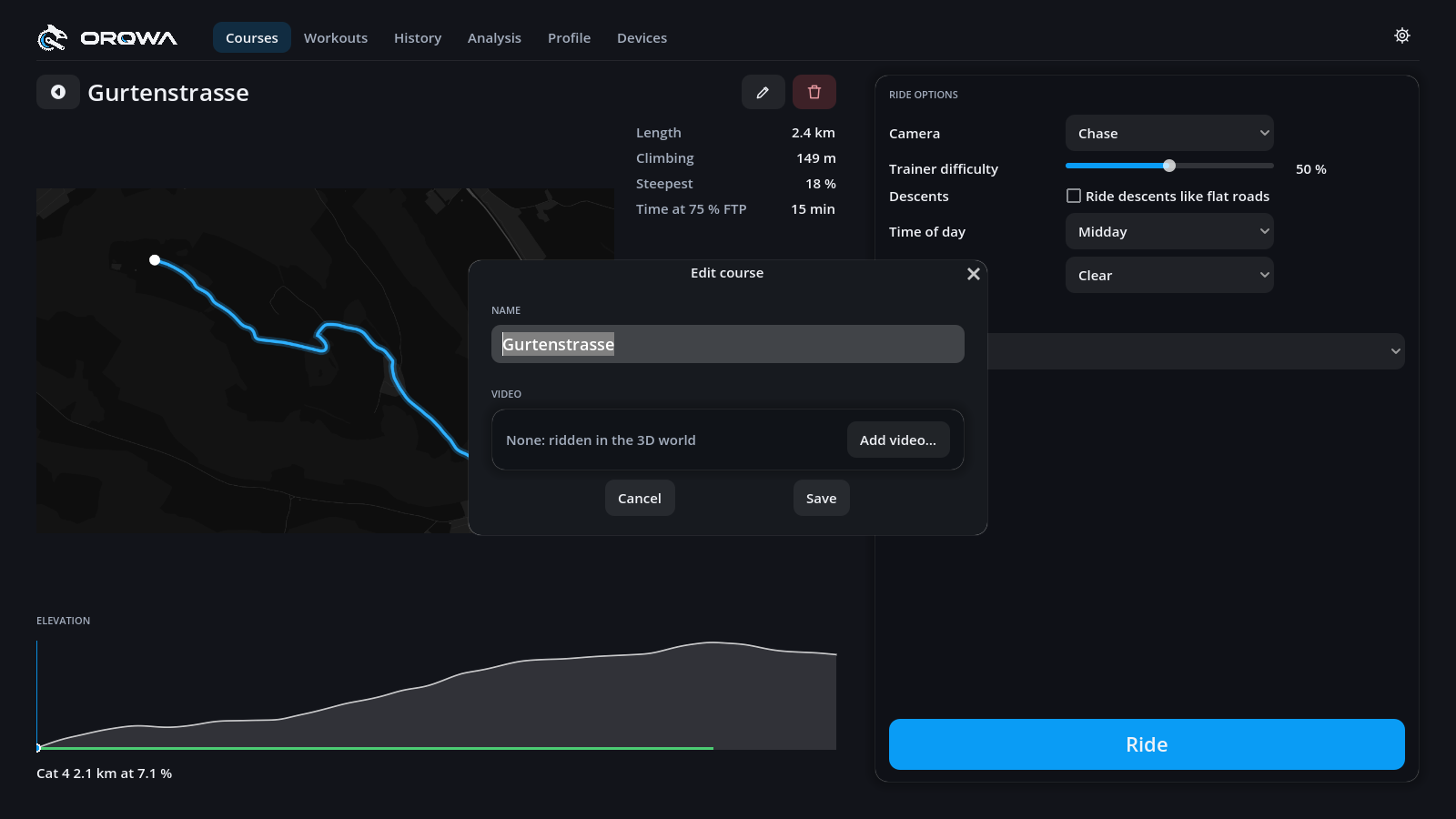Click the pencil edit course icon
This screenshot has height=819, width=1456.
pyautogui.click(x=763, y=92)
